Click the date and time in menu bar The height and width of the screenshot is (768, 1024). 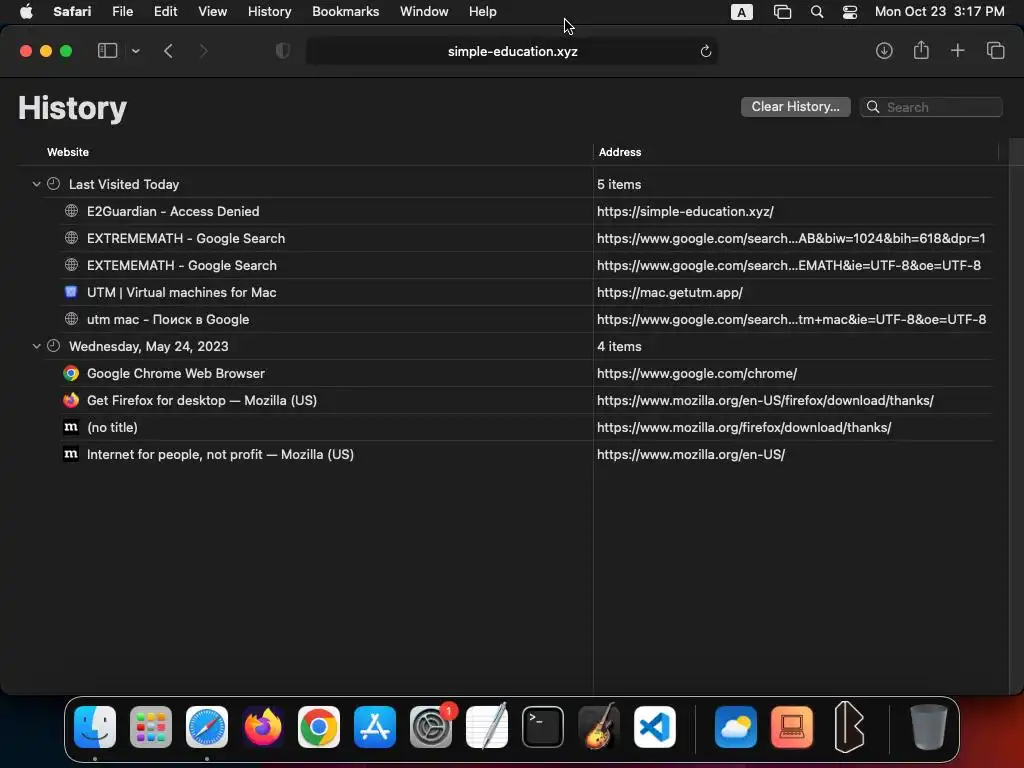[939, 12]
